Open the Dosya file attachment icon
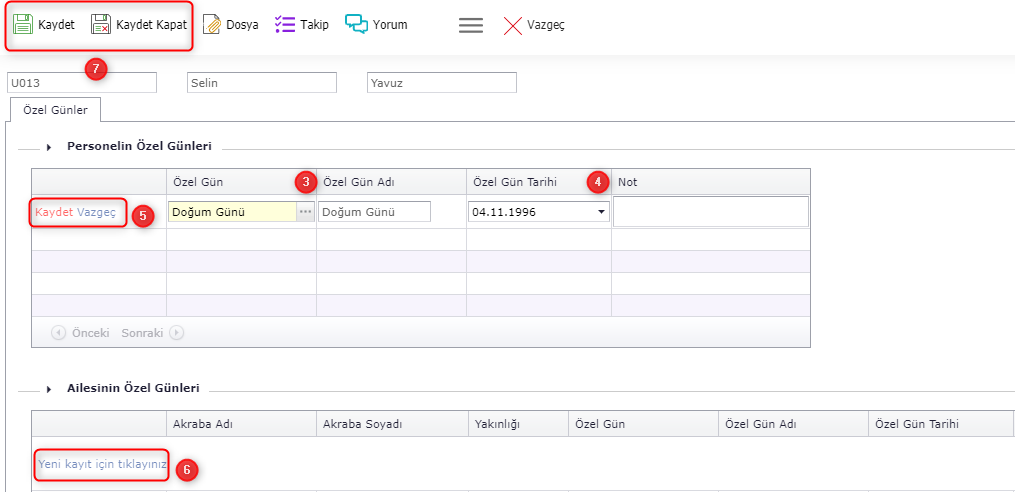This screenshot has height=492, width=1015. 212,25
